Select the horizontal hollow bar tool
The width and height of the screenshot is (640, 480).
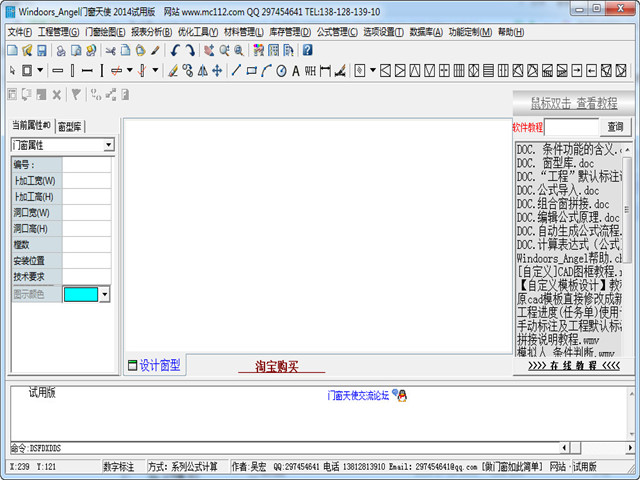pos(58,71)
